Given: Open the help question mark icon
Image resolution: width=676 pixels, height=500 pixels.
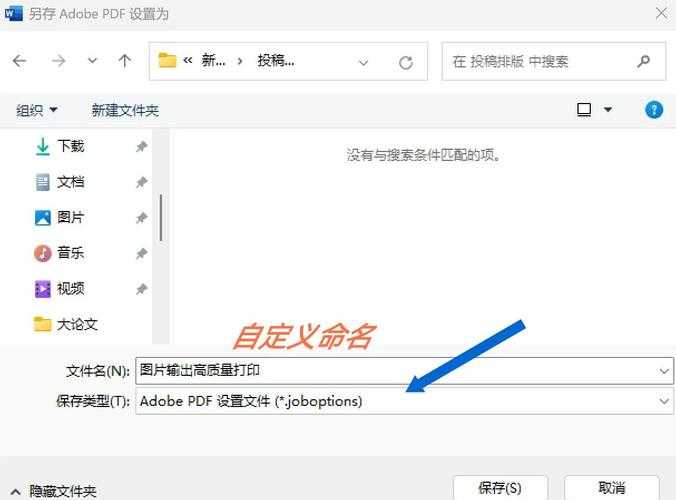Looking at the screenshot, I should click(654, 110).
